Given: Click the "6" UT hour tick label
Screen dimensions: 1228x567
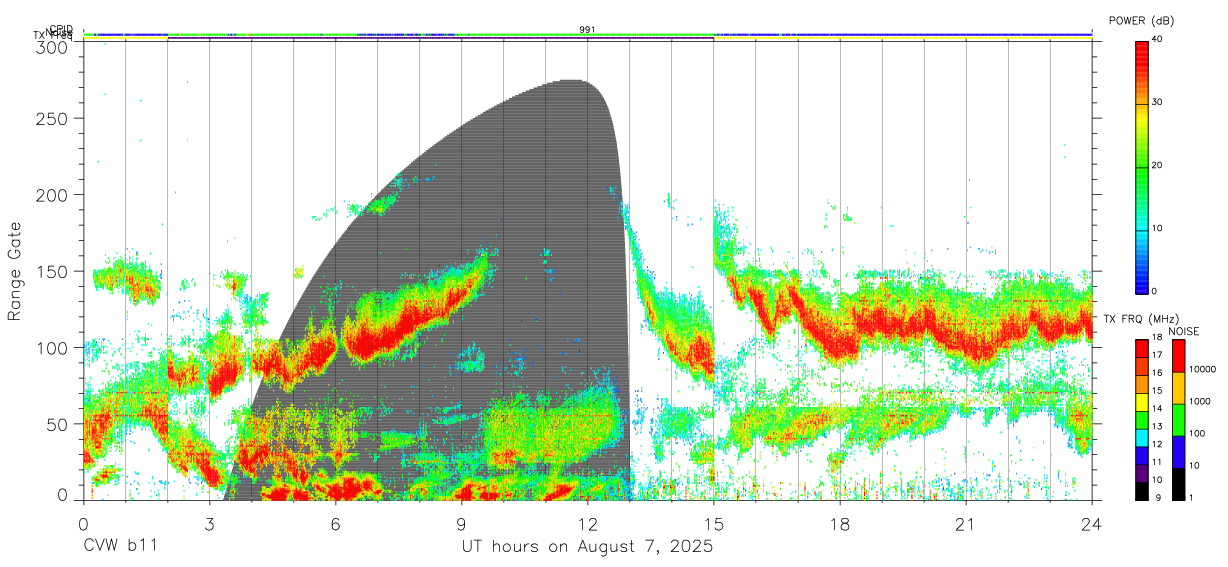Looking at the screenshot, I should click(x=336, y=523).
